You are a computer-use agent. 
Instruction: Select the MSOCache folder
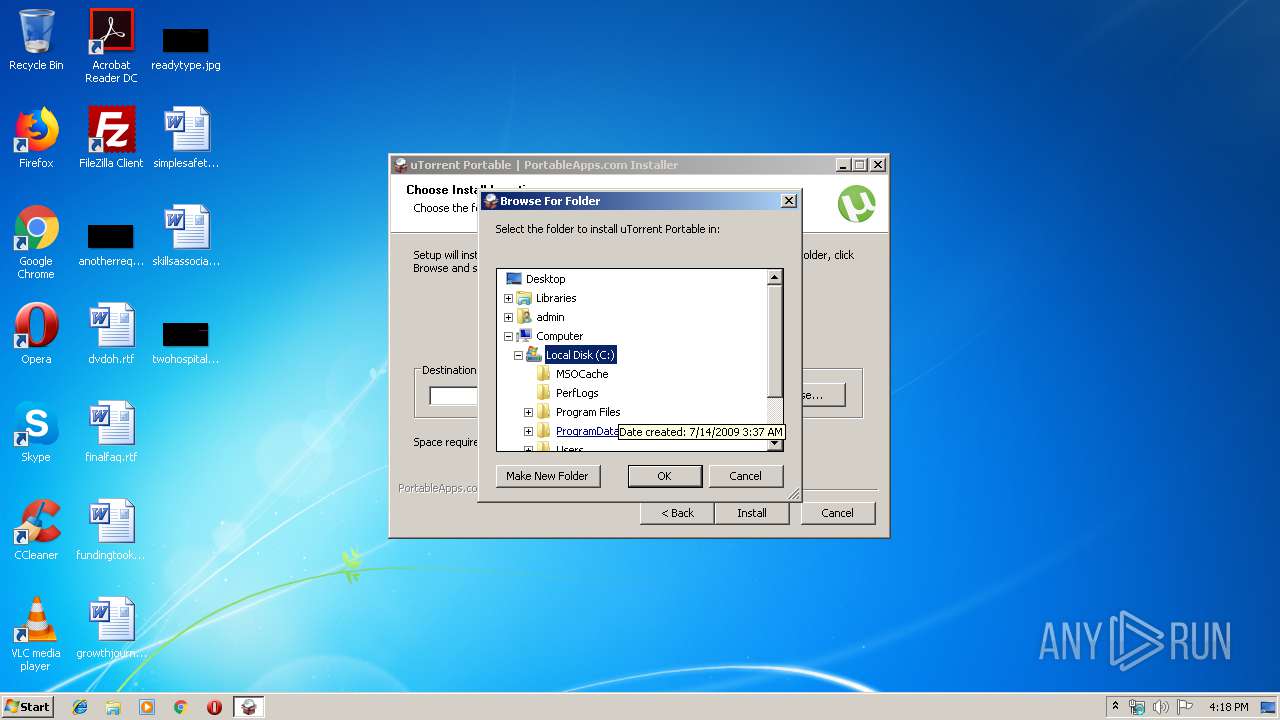(x=582, y=374)
